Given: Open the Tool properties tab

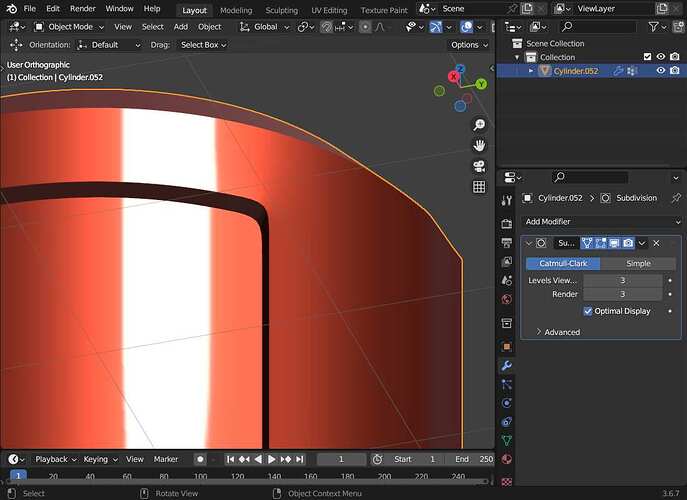Looking at the screenshot, I should [506, 201].
